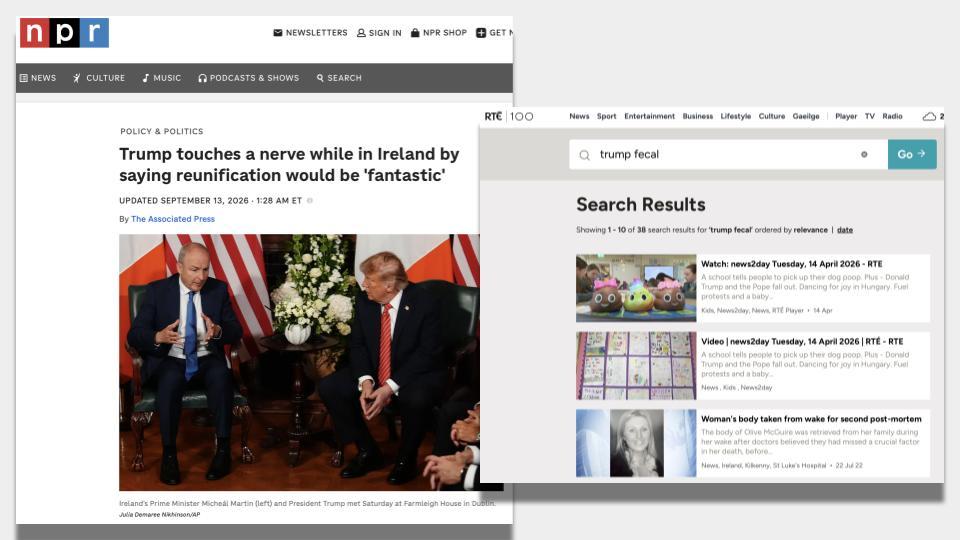The width and height of the screenshot is (960, 540).
Task: Open the Newsletters envelope icon
Action: tap(277, 32)
